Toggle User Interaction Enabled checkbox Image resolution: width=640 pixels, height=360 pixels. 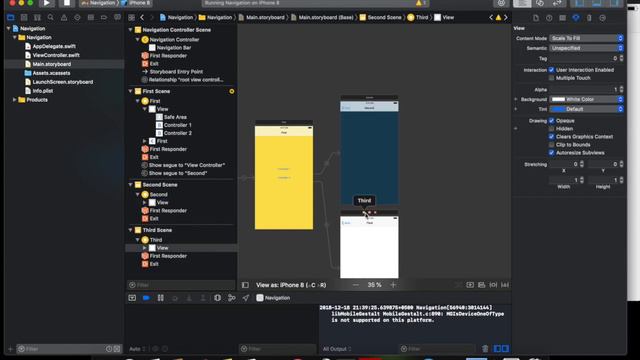coord(551,70)
